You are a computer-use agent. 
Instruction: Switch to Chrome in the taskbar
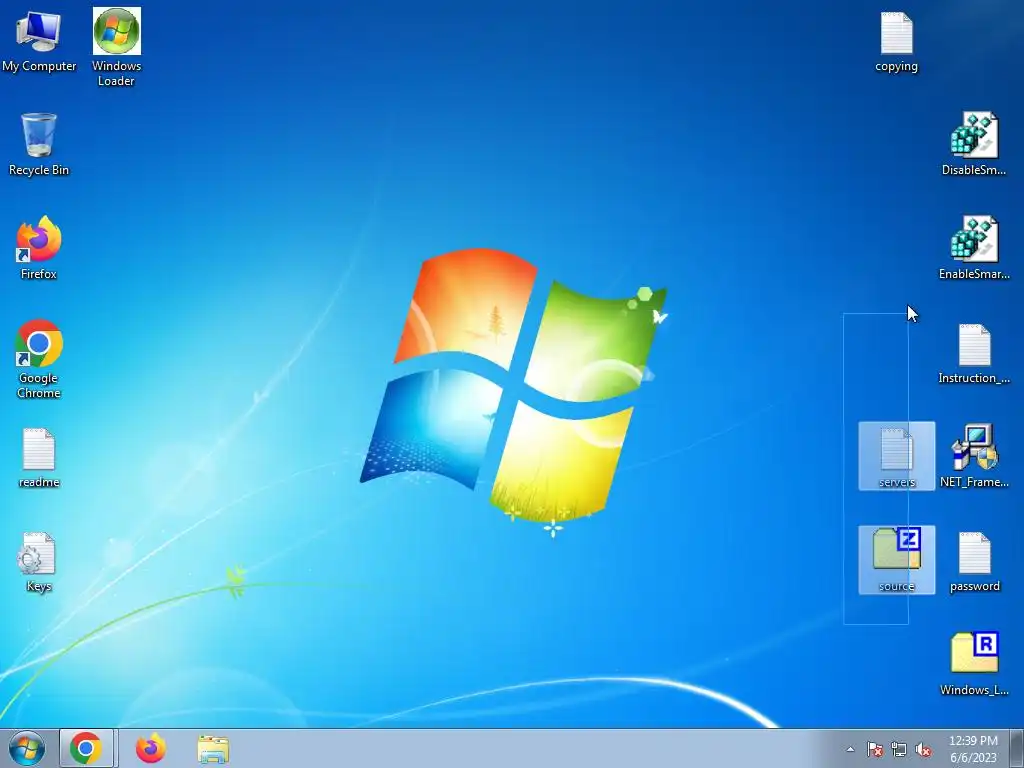pos(87,748)
